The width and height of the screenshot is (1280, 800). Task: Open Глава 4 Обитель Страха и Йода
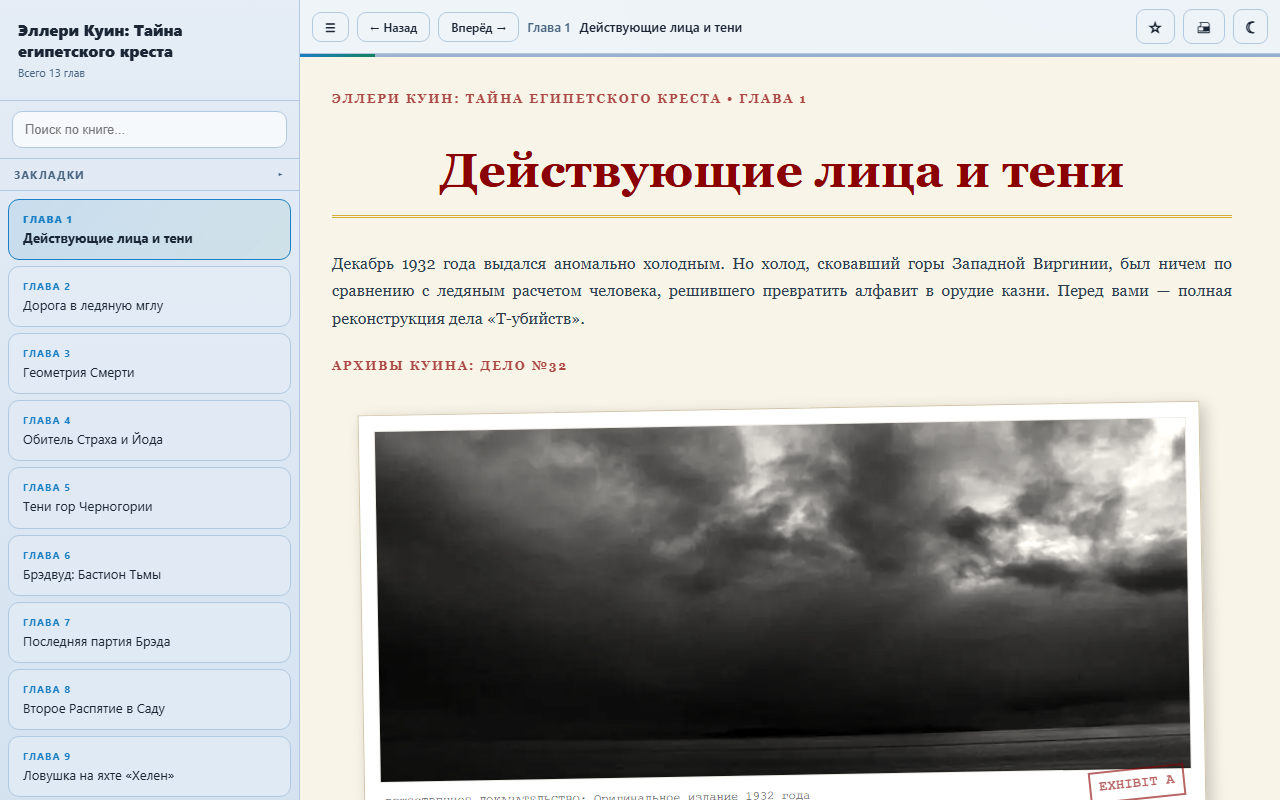(x=149, y=430)
